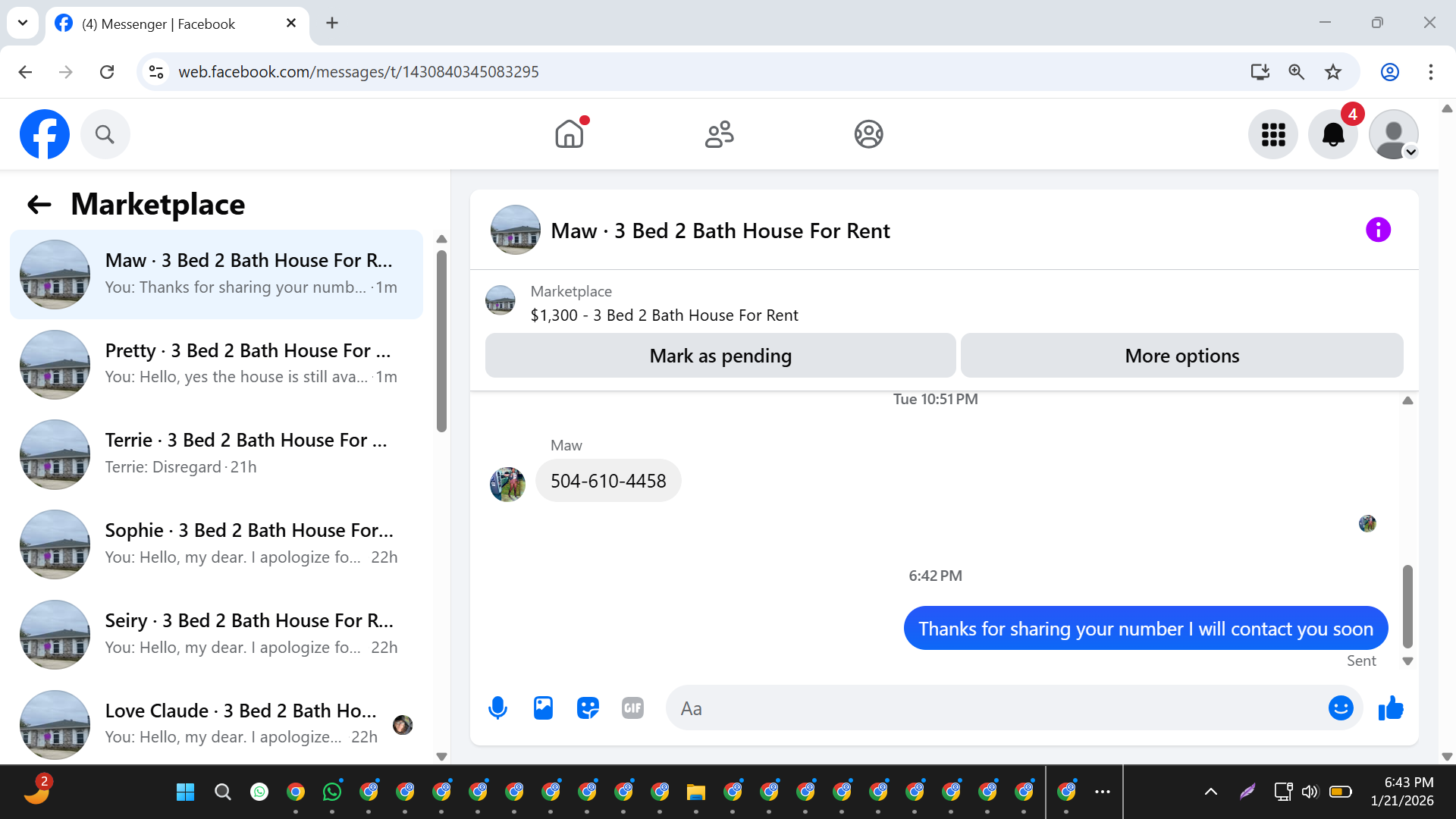
Task: Click the conversation list scrollbar down arrow
Action: click(x=441, y=756)
